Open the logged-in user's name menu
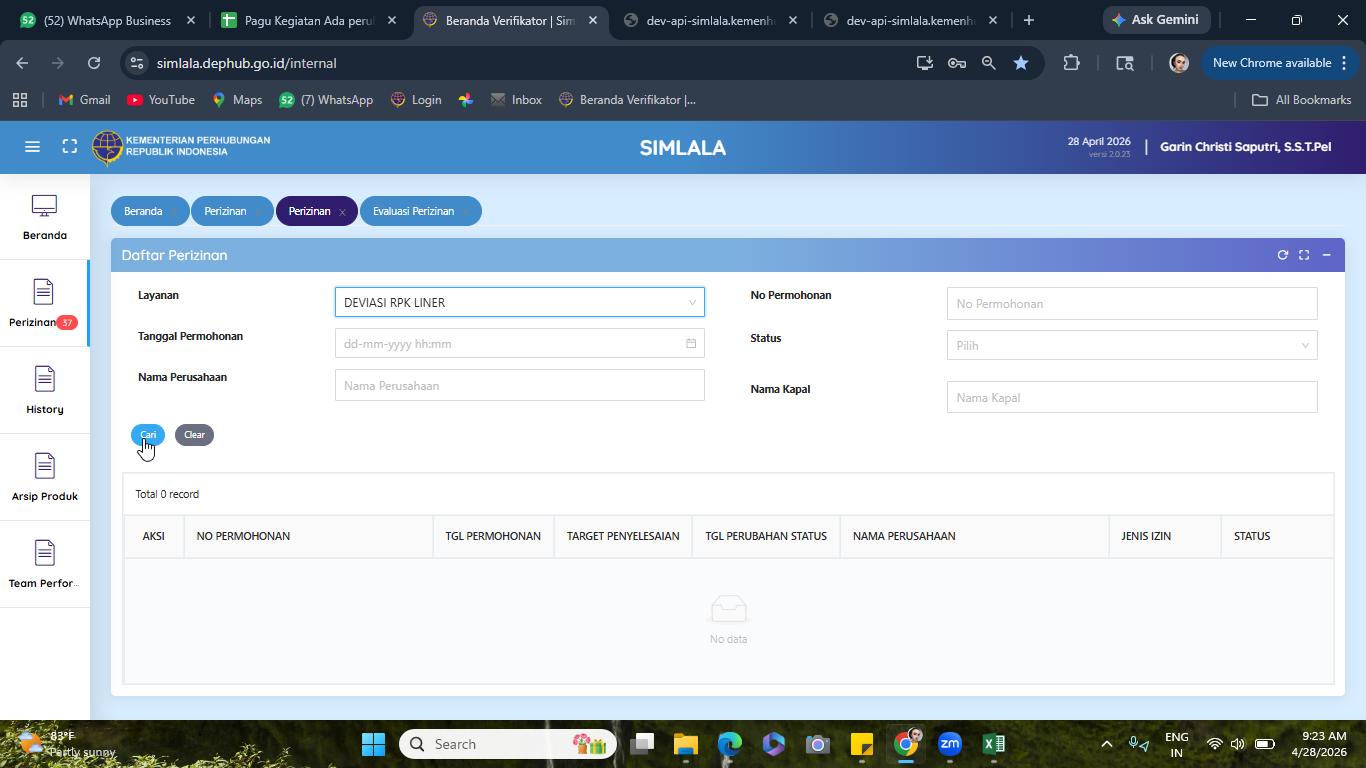1366x768 pixels. point(1245,147)
